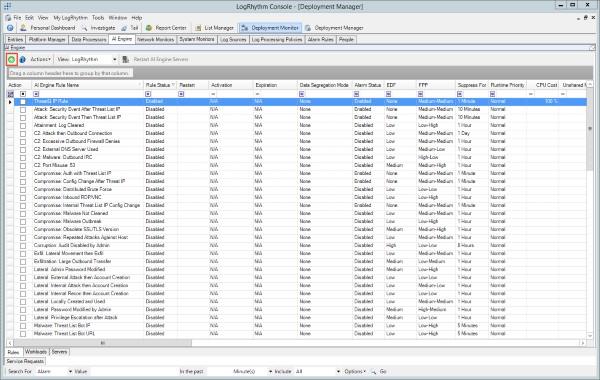Open the Rule Status filter operator icon
600x380 pixels.
(x=148, y=94)
